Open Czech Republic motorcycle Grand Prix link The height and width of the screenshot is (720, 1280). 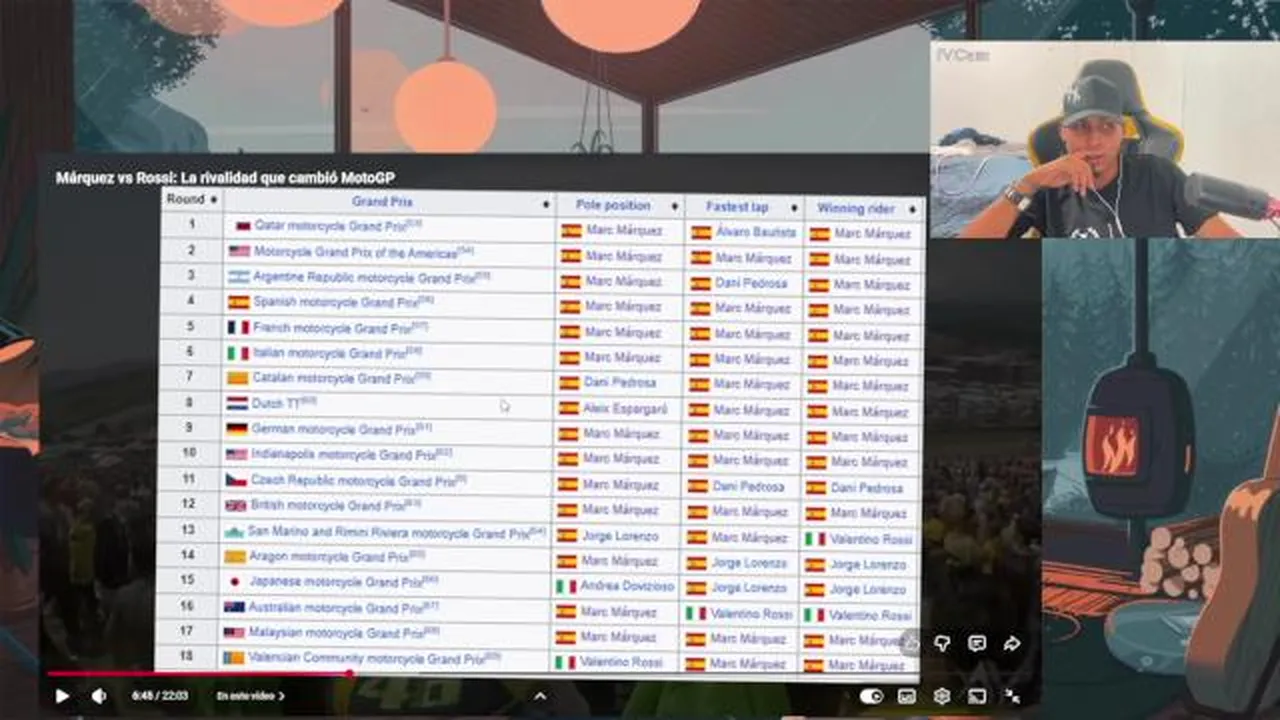click(353, 480)
